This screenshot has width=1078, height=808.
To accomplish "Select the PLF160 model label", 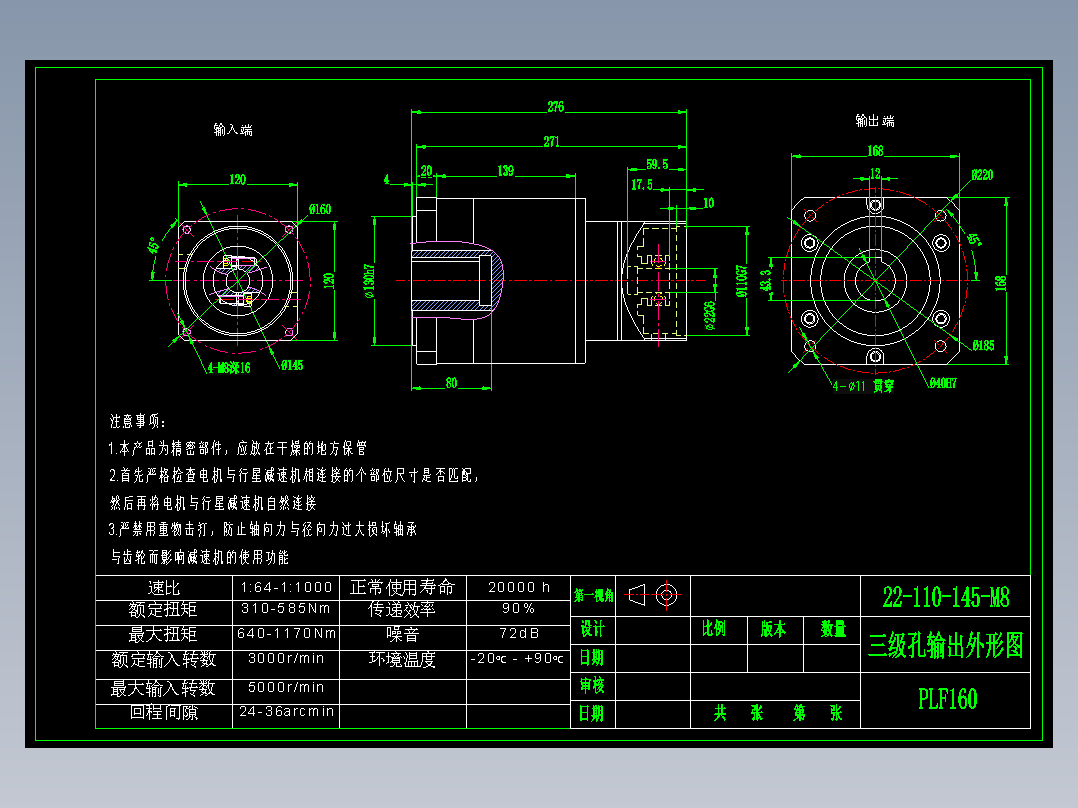I will pos(946,699).
